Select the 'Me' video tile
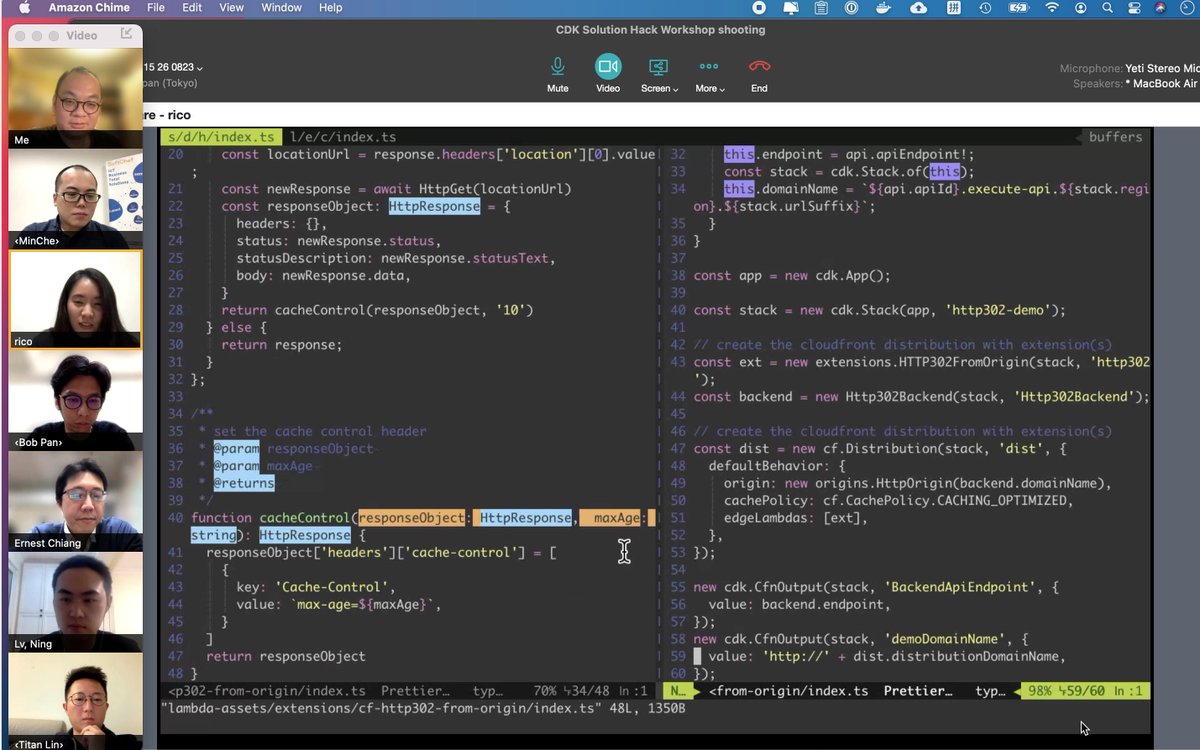1200x750 pixels. pyautogui.click(x=75, y=98)
